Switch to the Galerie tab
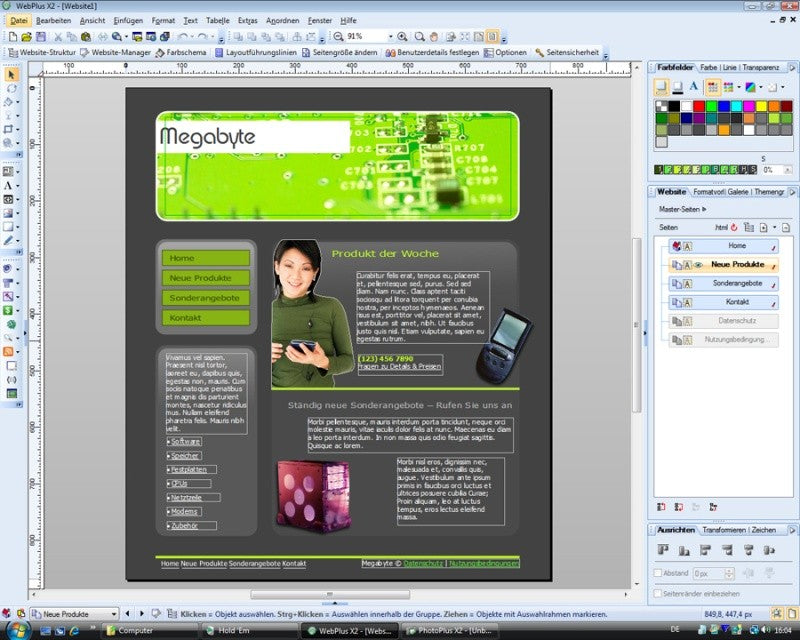 [738, 192]
